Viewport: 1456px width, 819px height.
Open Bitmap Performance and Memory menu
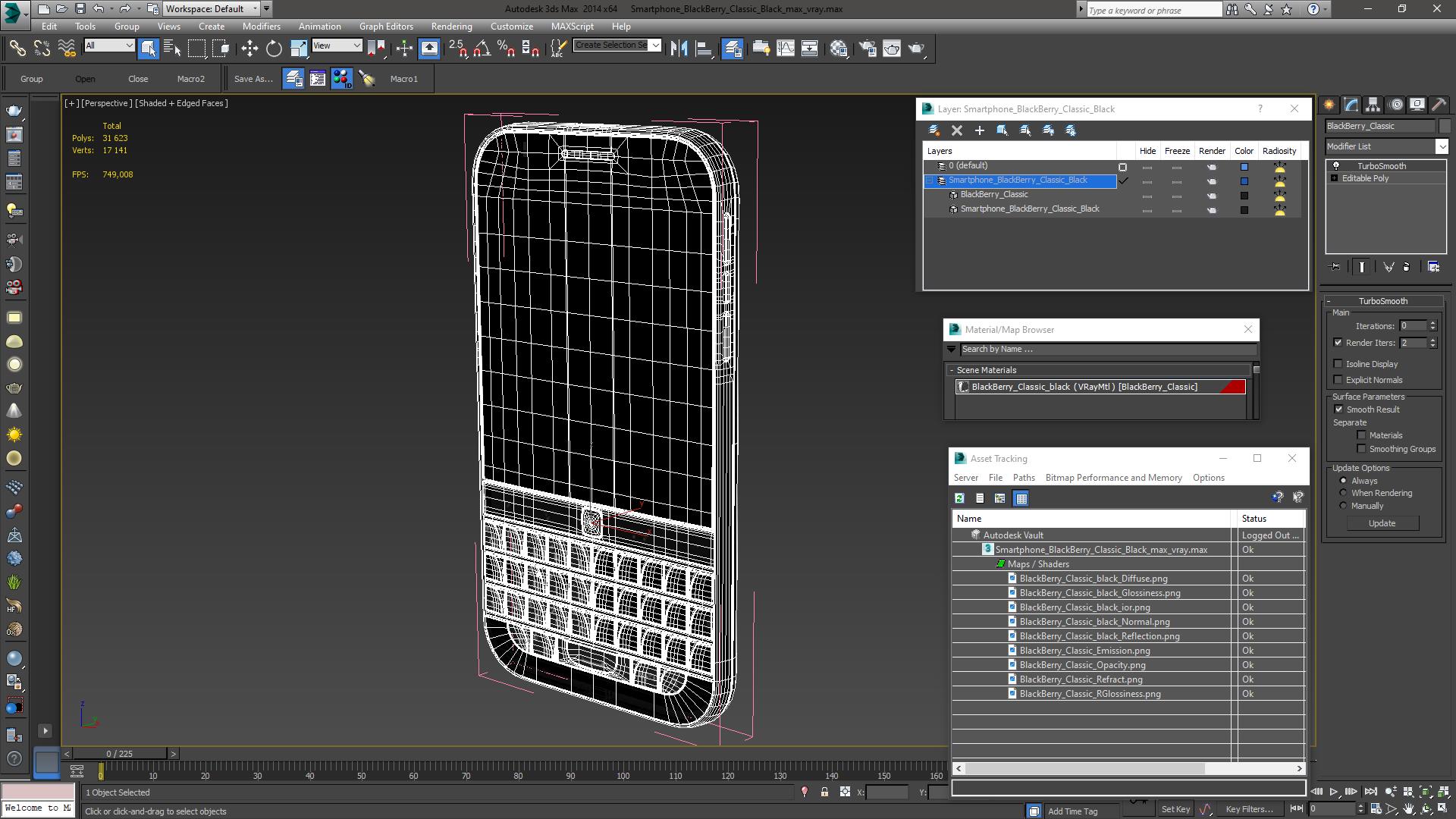[1113, 478]
